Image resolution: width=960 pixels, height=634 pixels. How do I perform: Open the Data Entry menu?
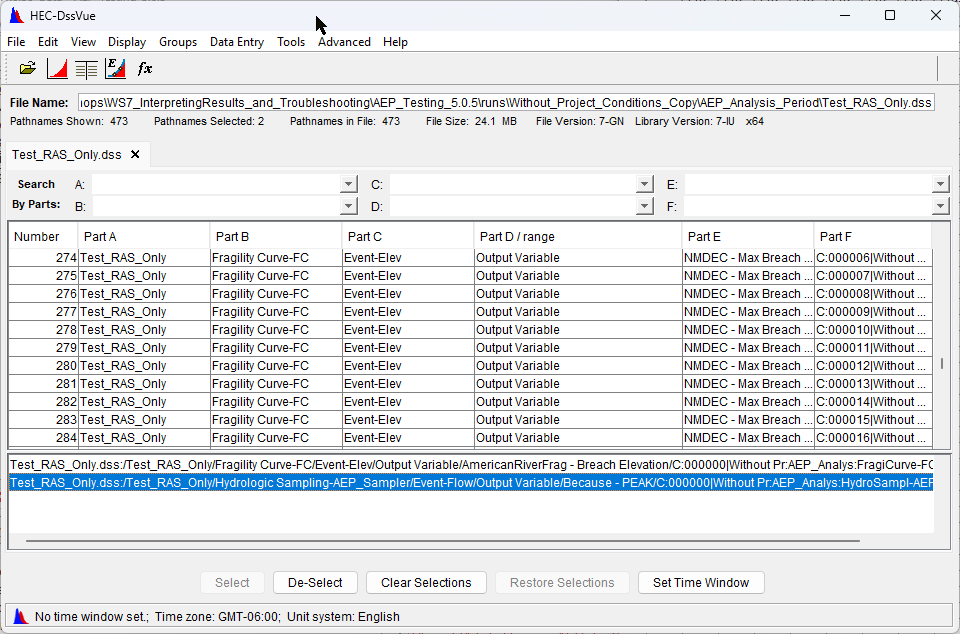click(237, 42)
